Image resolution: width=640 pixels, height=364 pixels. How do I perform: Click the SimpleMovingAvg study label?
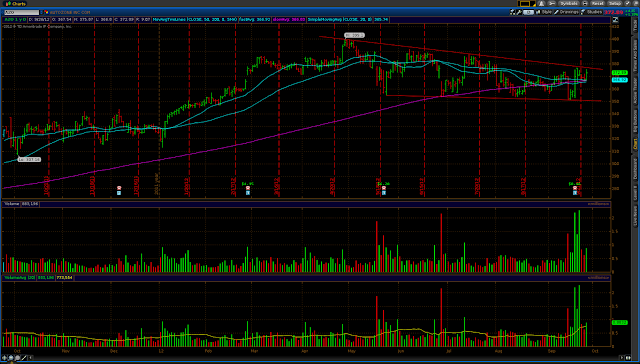340,19
